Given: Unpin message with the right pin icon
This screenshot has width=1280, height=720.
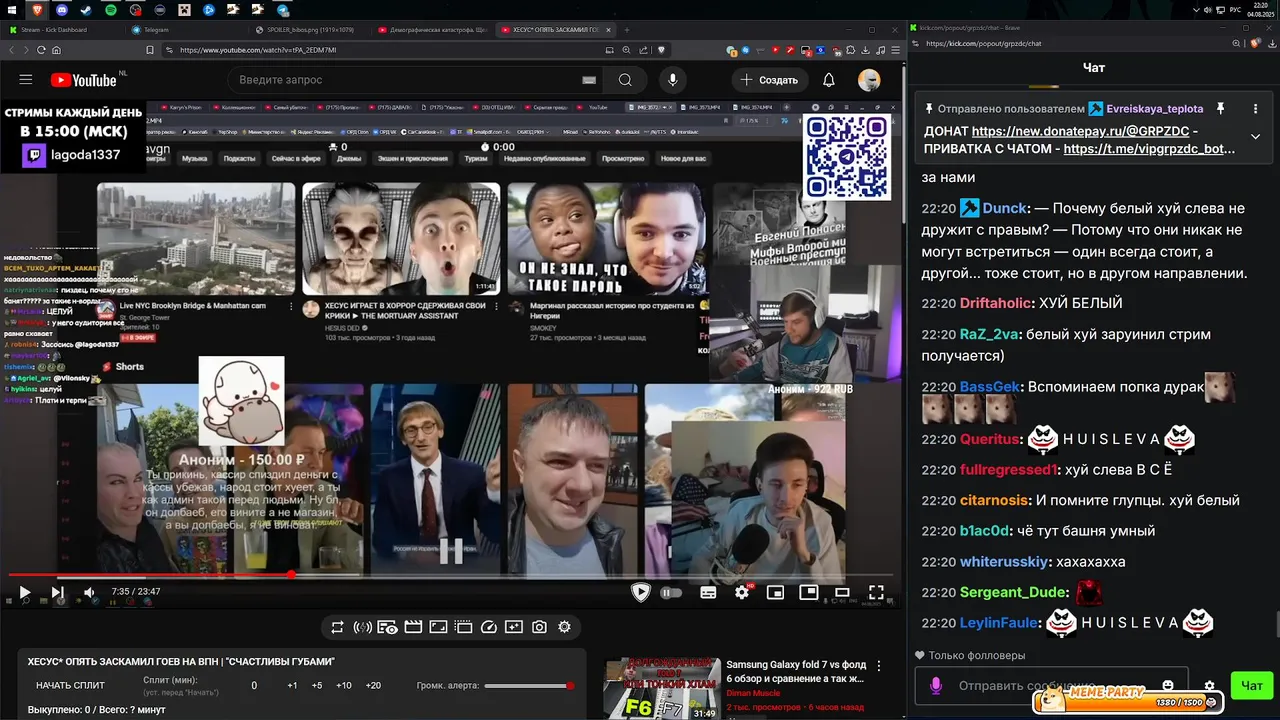Looking at the screenshot, I should point(1220,108).
